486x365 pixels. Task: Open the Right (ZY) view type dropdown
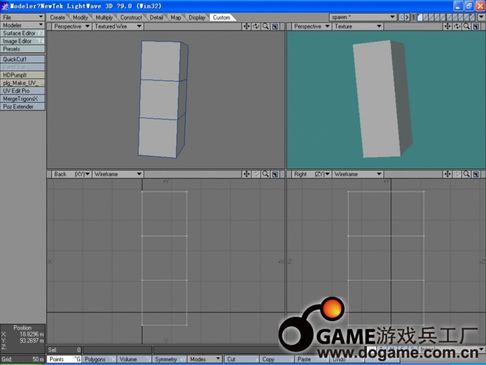point(311,174)
